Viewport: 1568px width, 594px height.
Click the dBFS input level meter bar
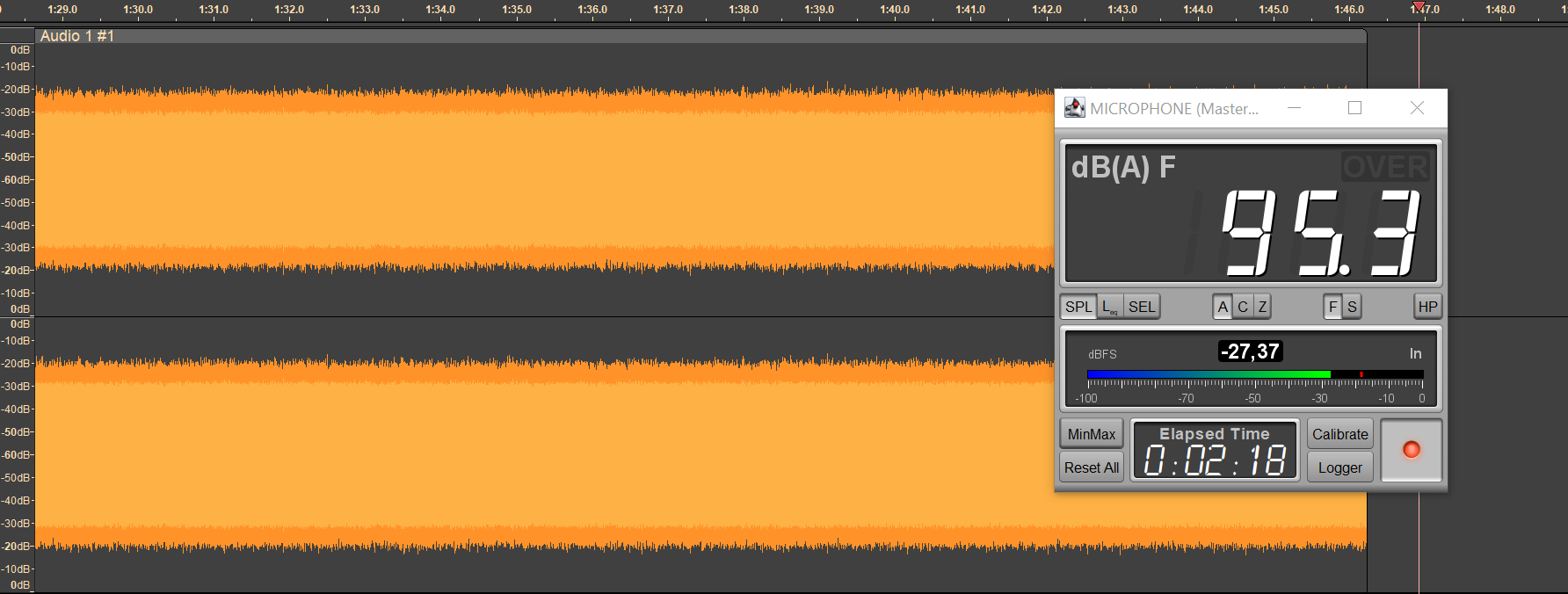point(1255,374)
